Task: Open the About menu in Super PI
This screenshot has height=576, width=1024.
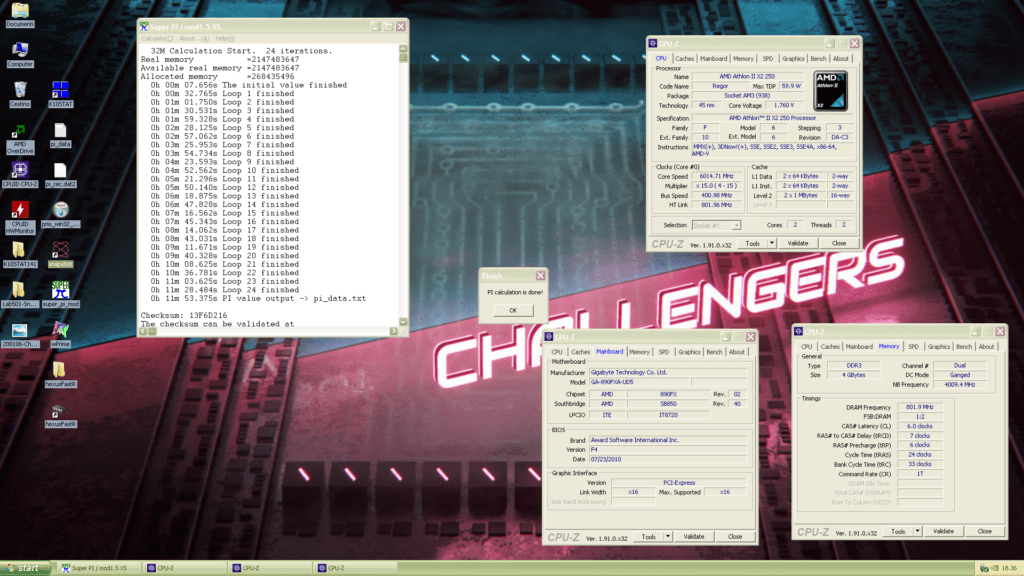Action: (x=194, y=39)
